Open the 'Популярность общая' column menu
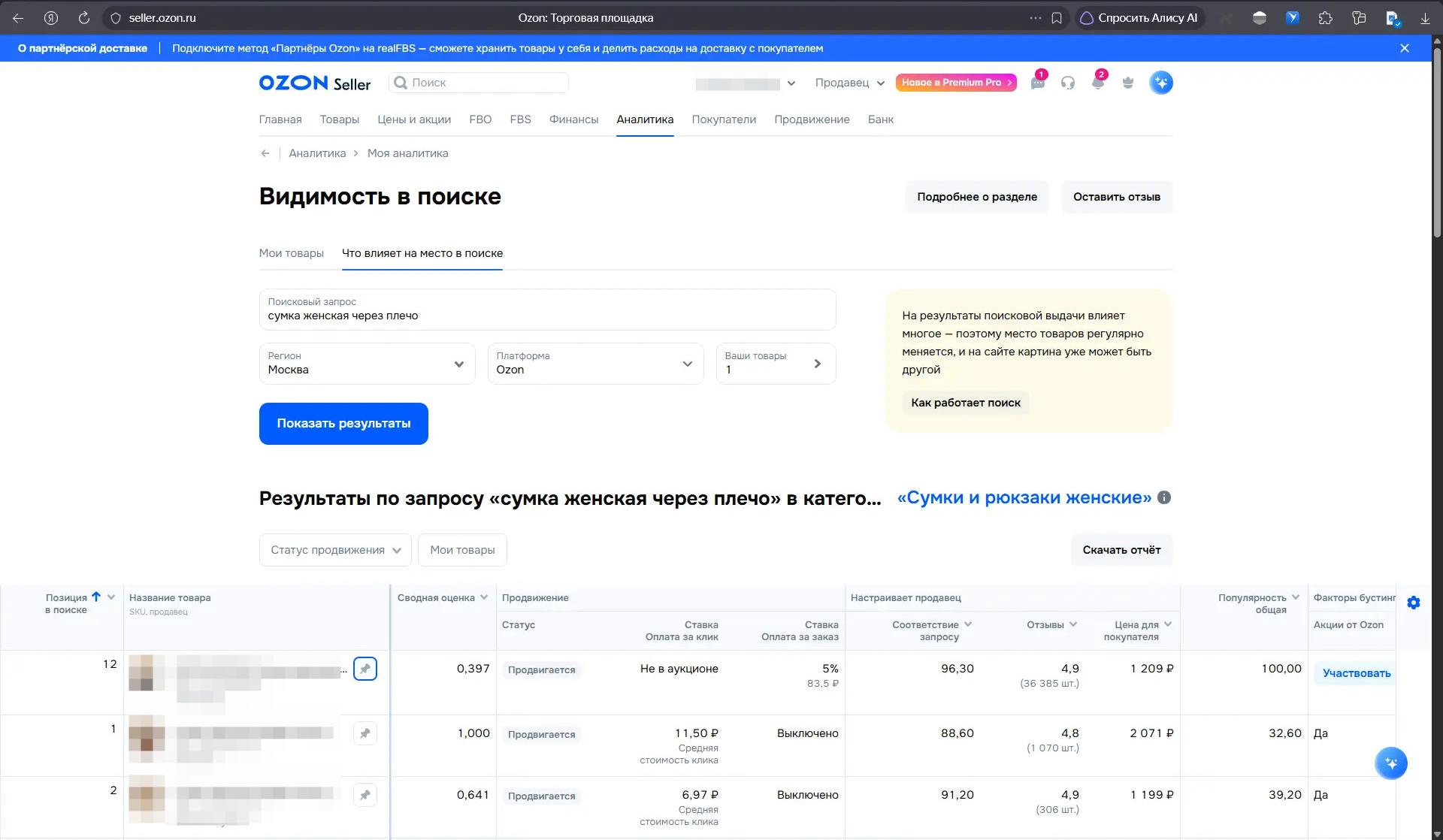Image resolution: width=1443 pixels, height=840 pixels. click(x=1296, y=597)
